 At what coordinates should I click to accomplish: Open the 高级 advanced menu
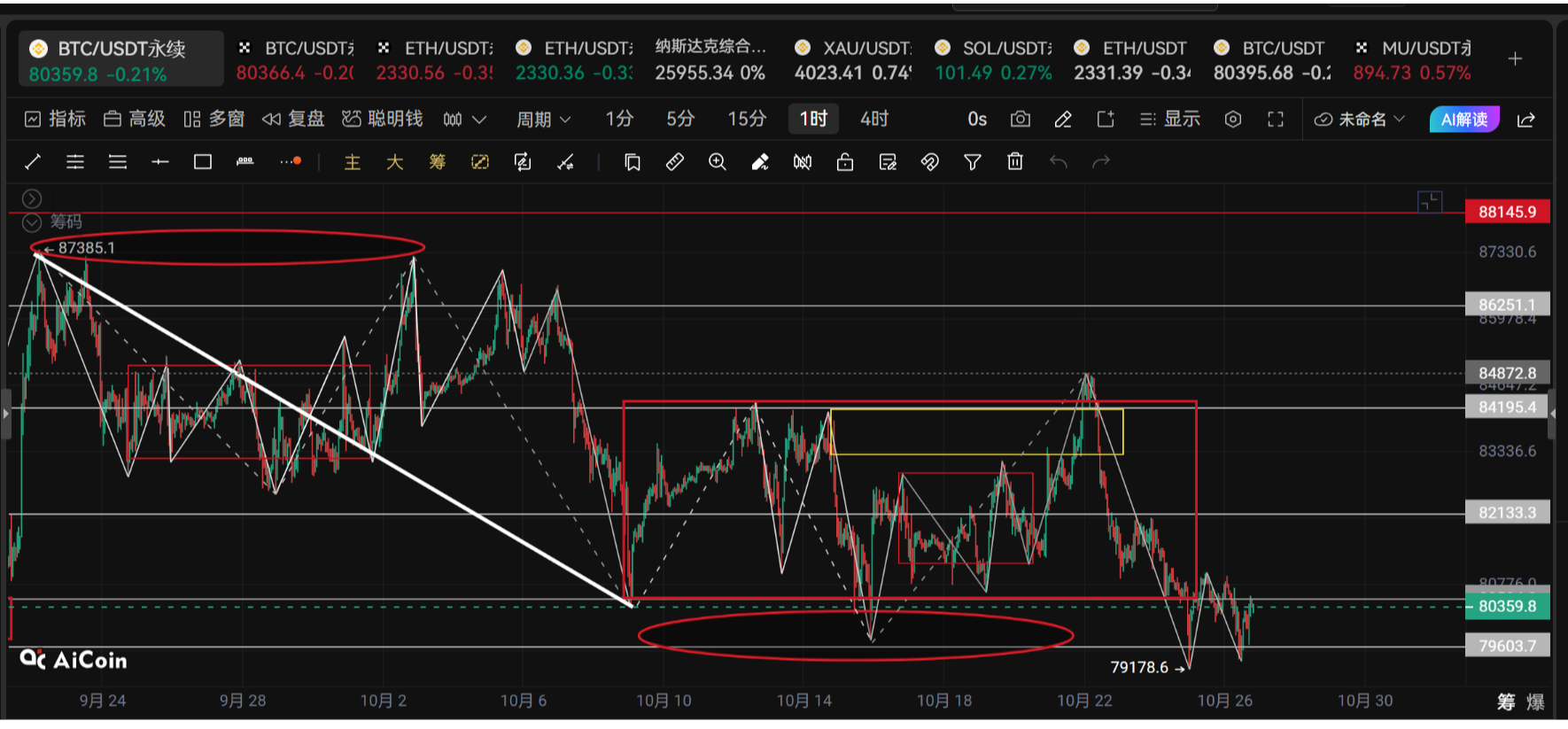coord(135,119)
